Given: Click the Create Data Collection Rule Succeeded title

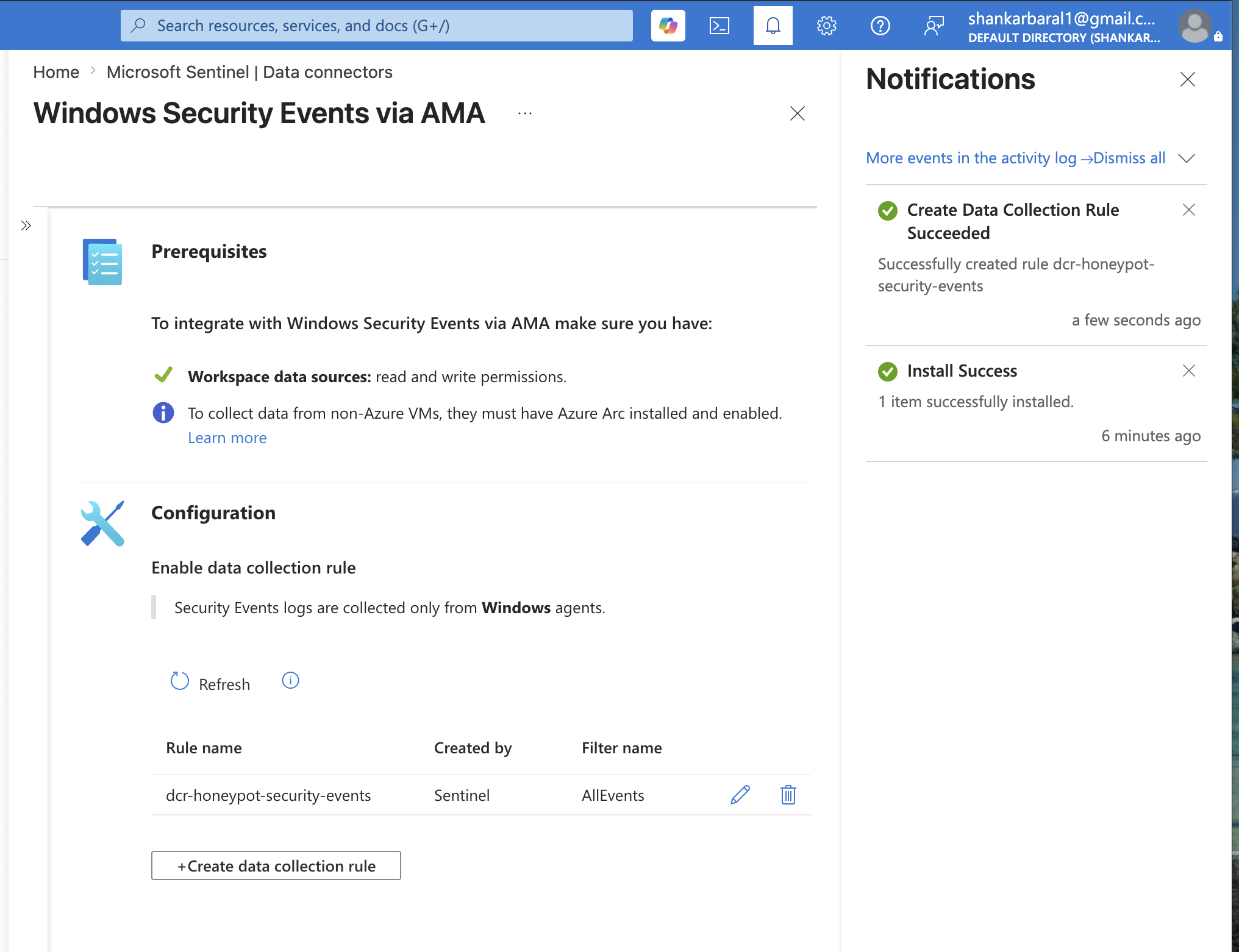Looking at the screenshot, I should (x=1013, y=221).
